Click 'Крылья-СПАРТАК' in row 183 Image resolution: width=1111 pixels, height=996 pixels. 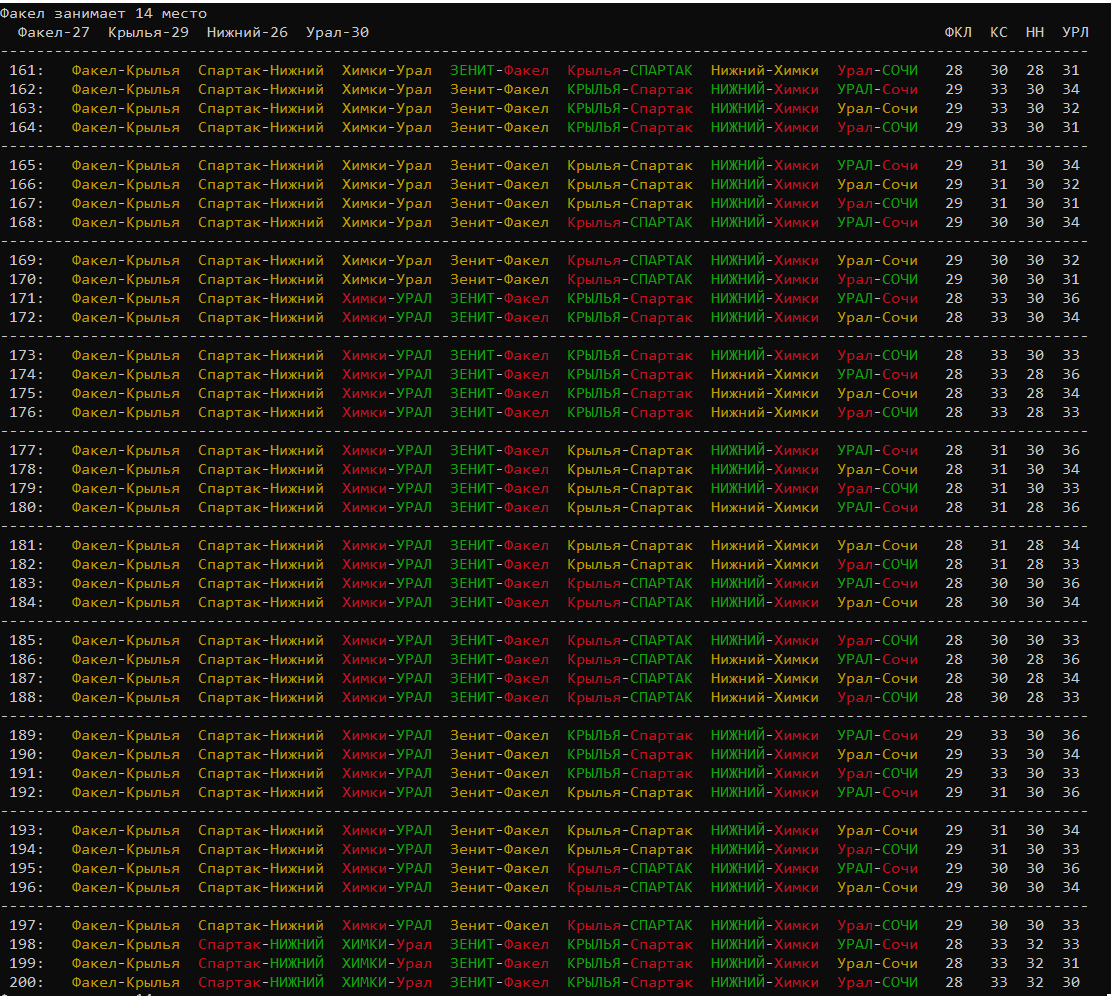coord(630,584)
